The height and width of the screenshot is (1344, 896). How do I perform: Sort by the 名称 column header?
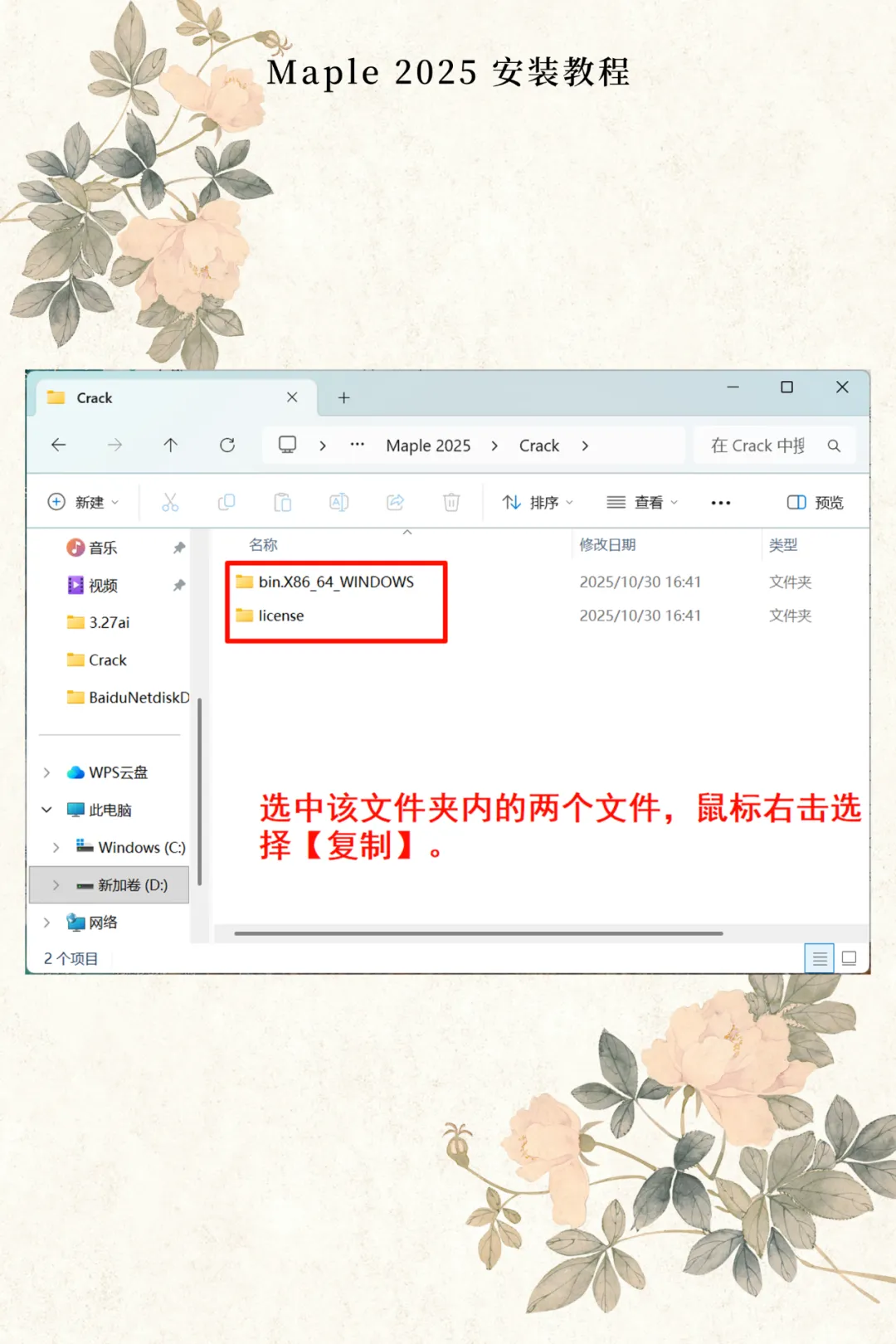click(263, 545)
